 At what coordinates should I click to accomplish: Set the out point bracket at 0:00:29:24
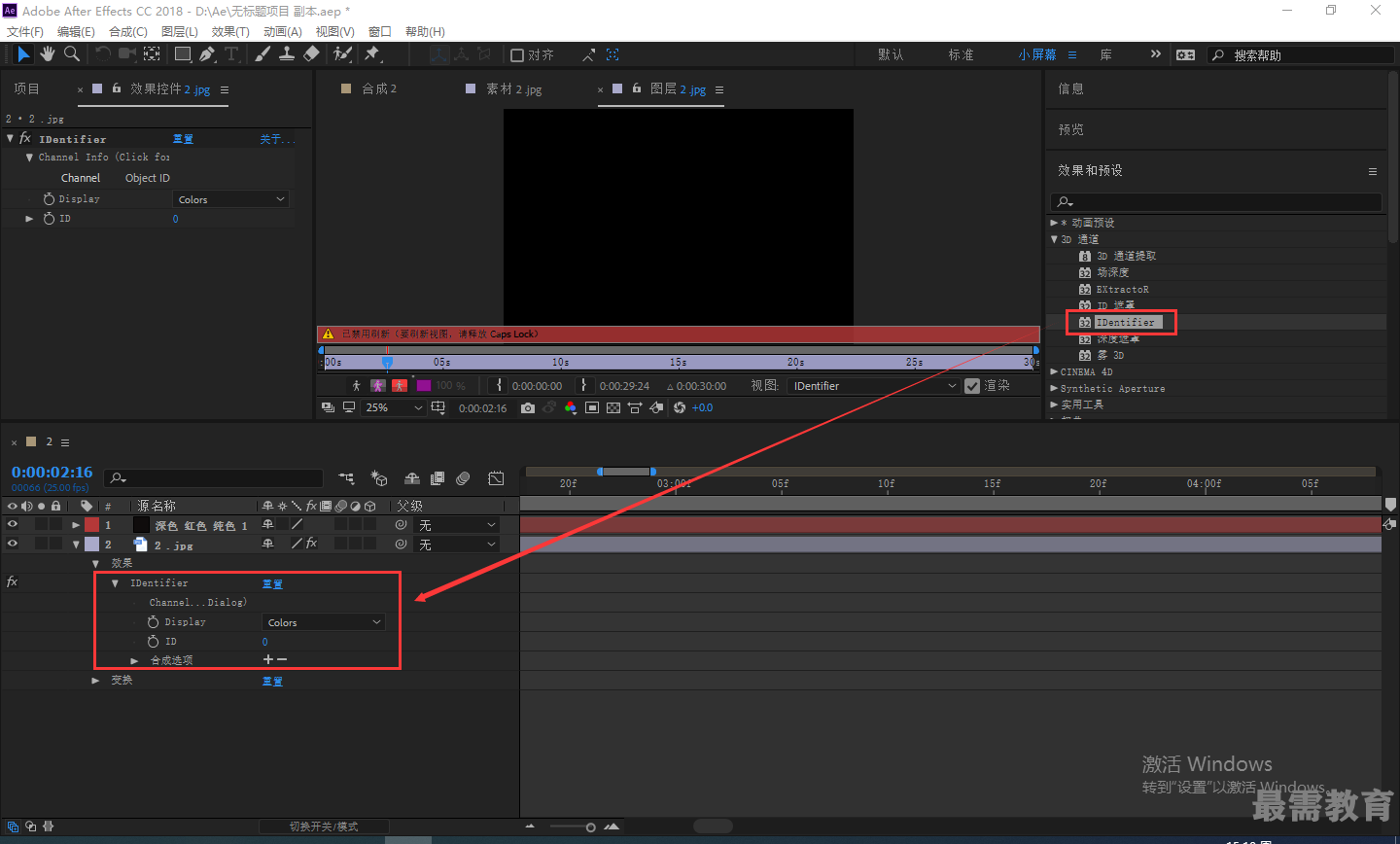click(x=583, y=386)
